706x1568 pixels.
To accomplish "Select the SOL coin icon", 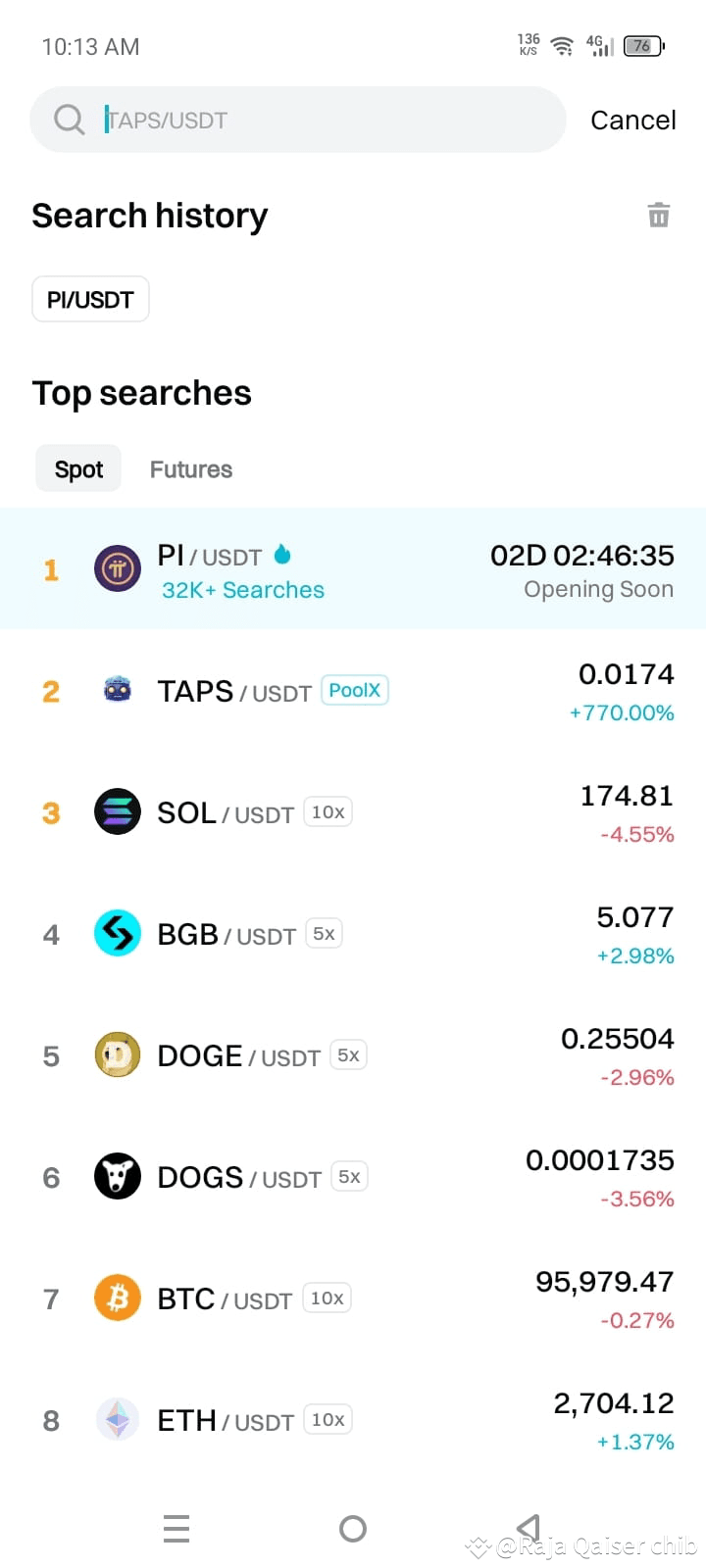I will coord(117,811).
